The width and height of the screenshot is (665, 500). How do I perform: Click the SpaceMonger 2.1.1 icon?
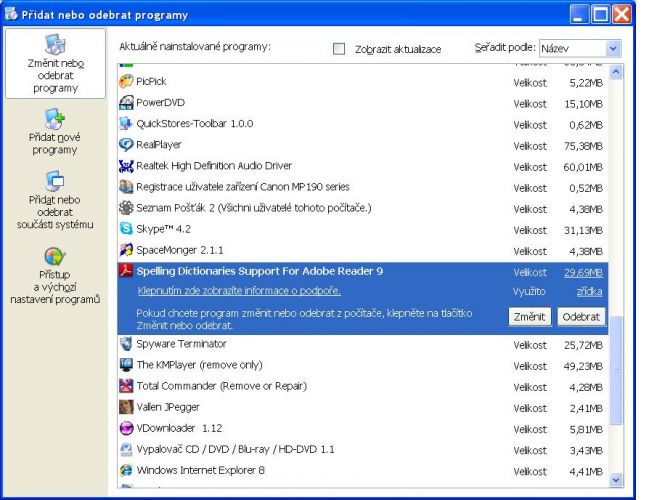click(x=126, y=250)
